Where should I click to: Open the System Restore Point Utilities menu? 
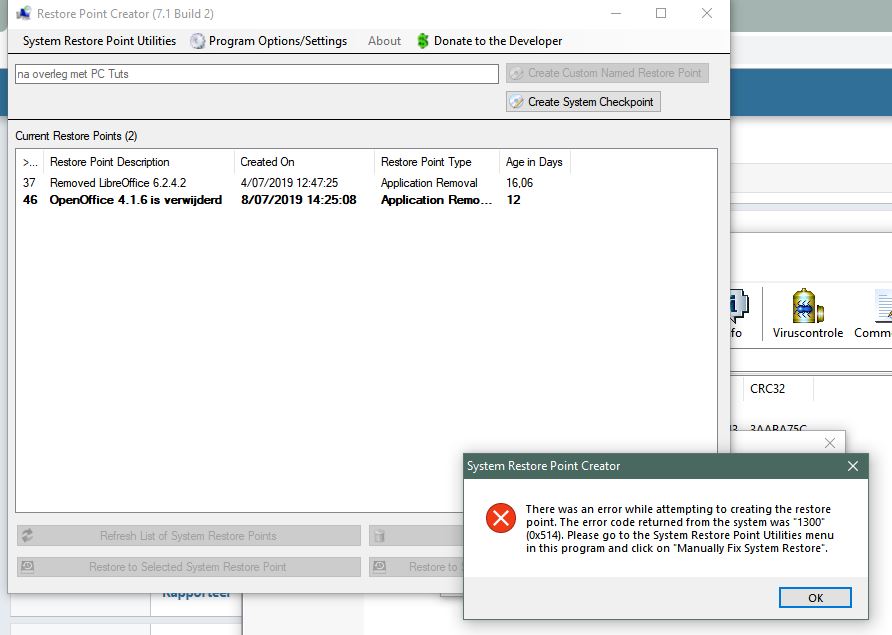click(x=99, y=41)
